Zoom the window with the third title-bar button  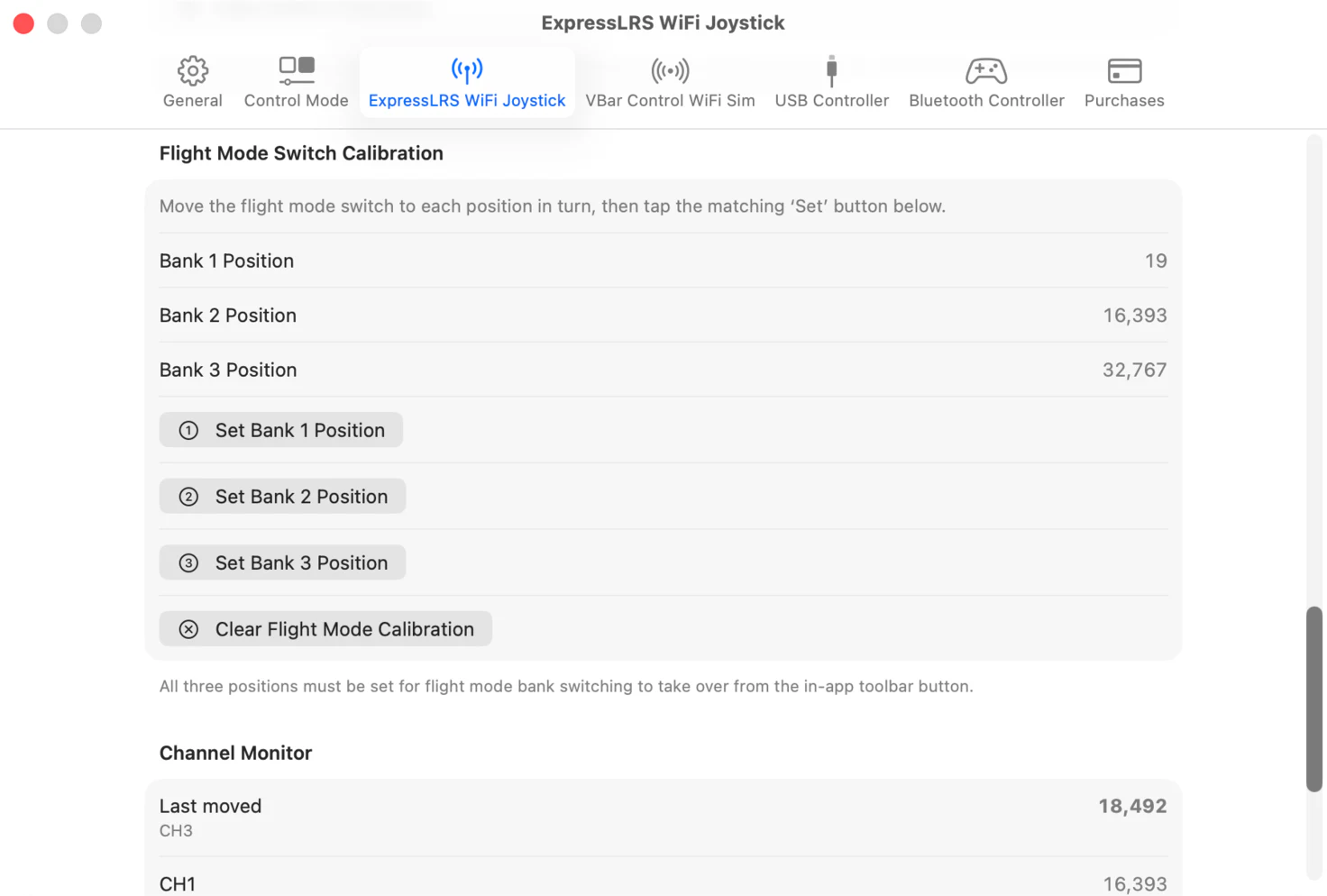pyautogui.click(x=91, y=23)
